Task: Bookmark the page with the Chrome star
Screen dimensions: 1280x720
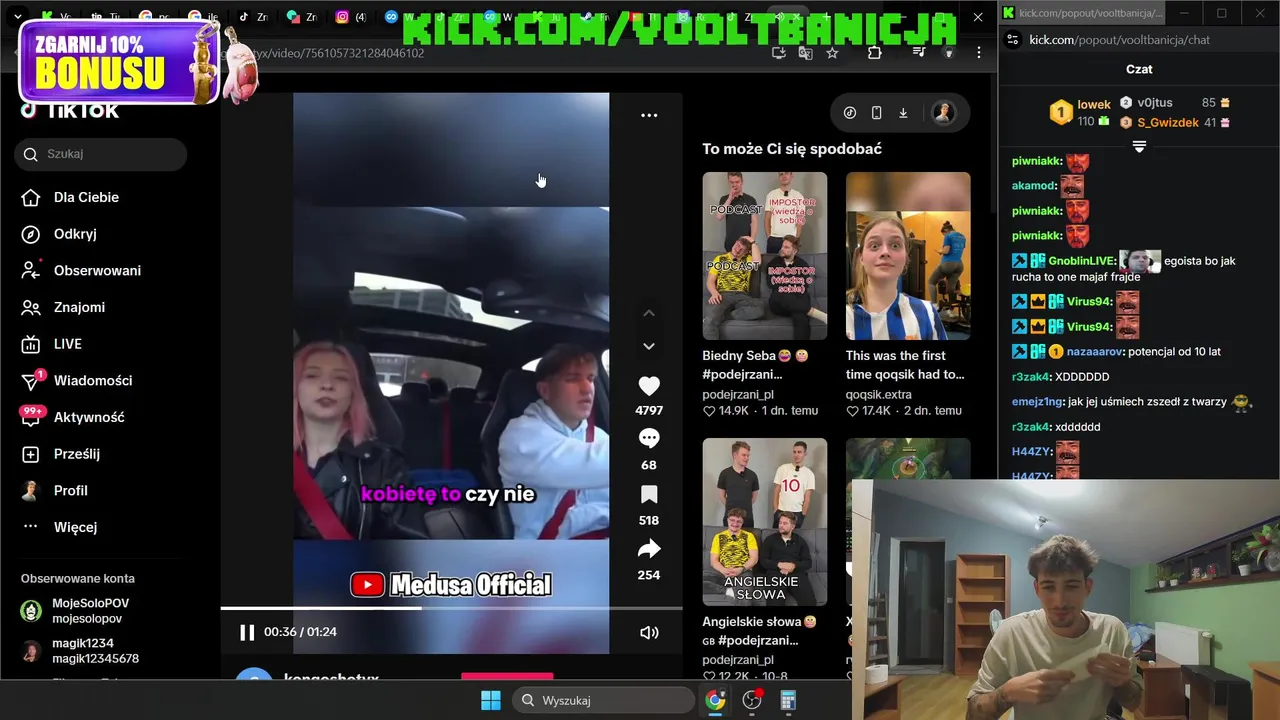Action: tap(832, 53)
